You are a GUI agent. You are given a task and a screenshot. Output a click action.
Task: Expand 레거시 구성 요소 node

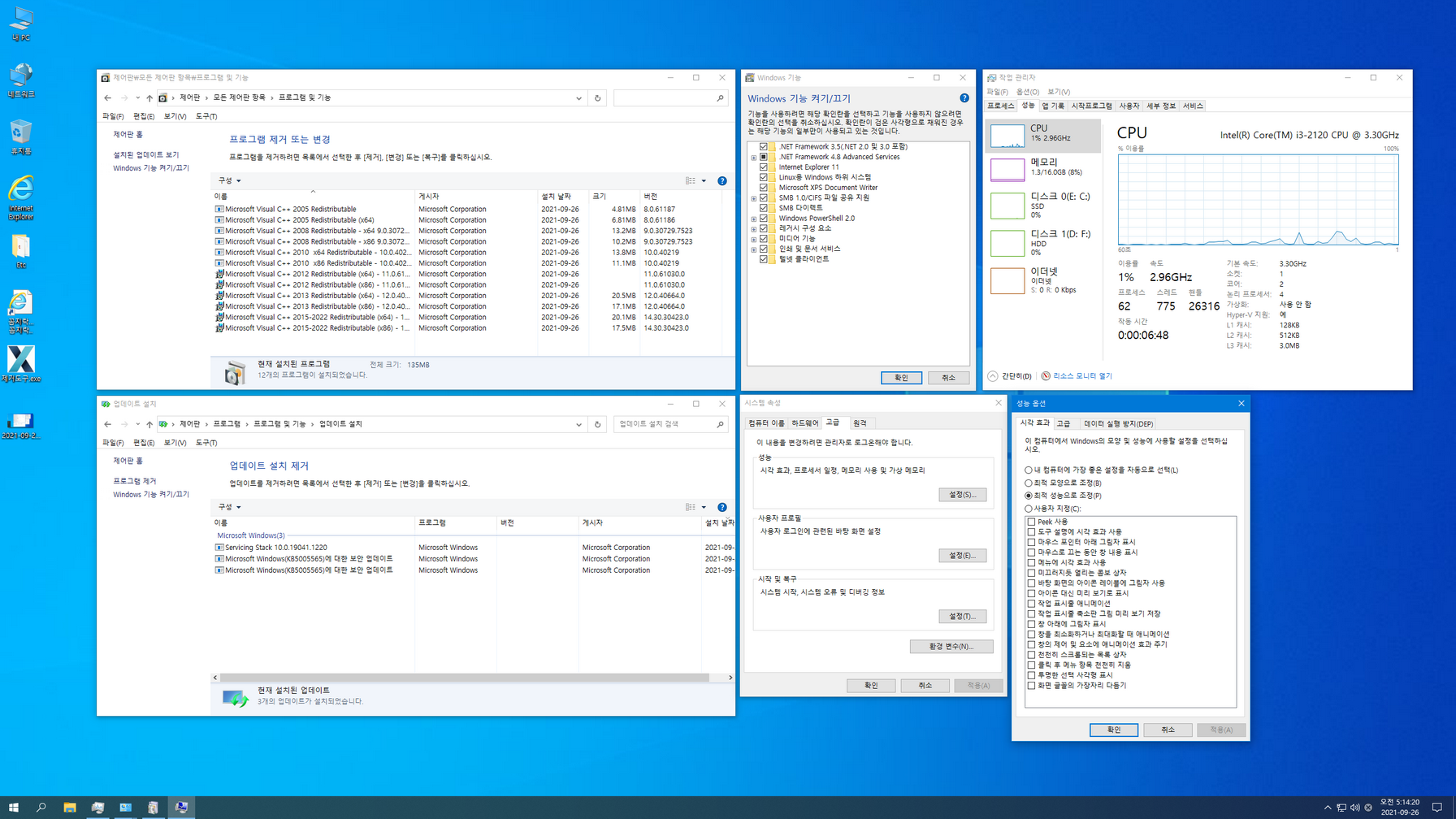pyautogui.click(x=754, y=229)
